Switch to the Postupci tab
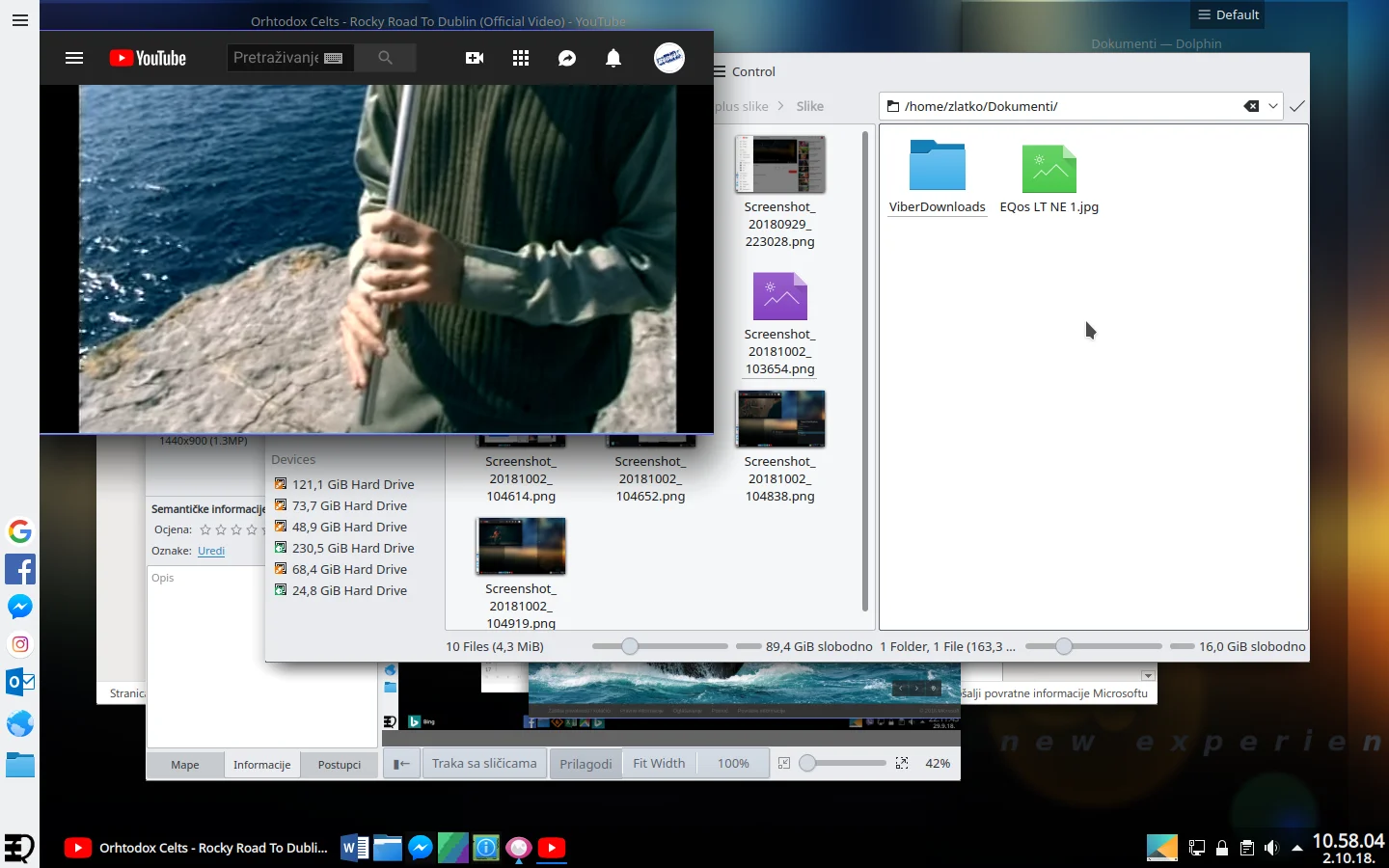The width and height of the screenshot is (1389, 868). click(339, 765)
